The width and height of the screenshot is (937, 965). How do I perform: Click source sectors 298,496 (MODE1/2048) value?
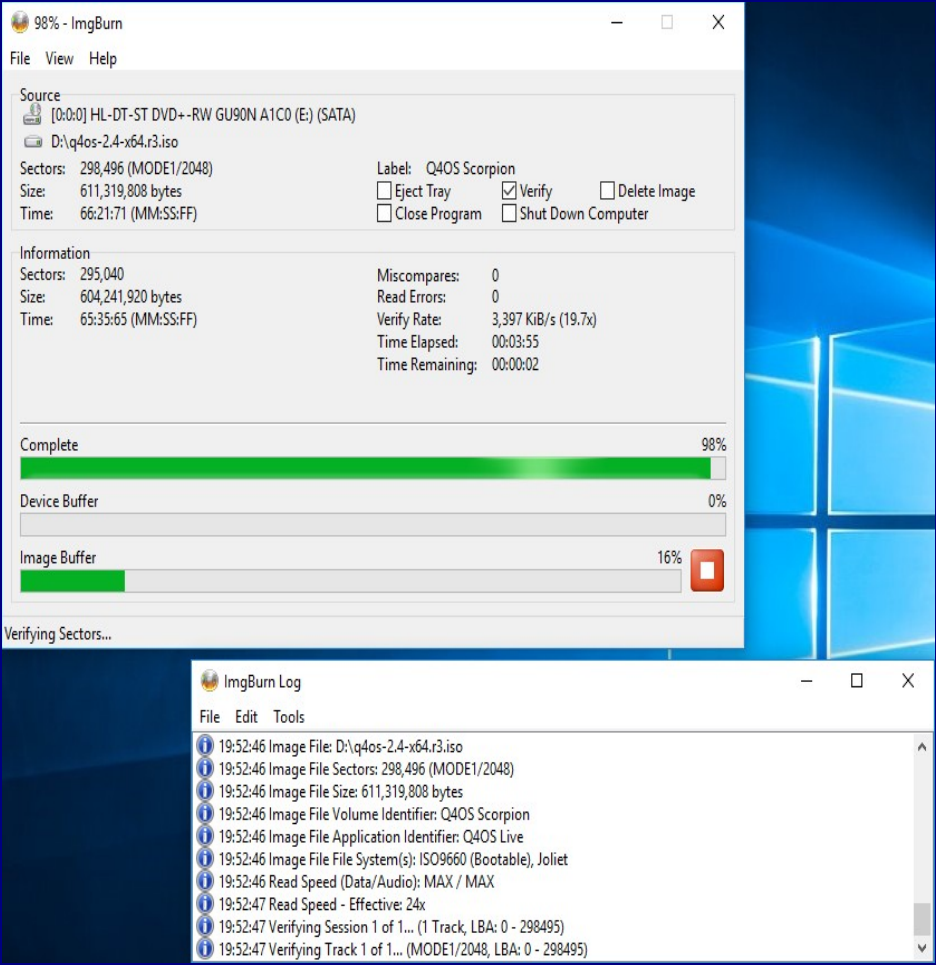tap(146, 169)
